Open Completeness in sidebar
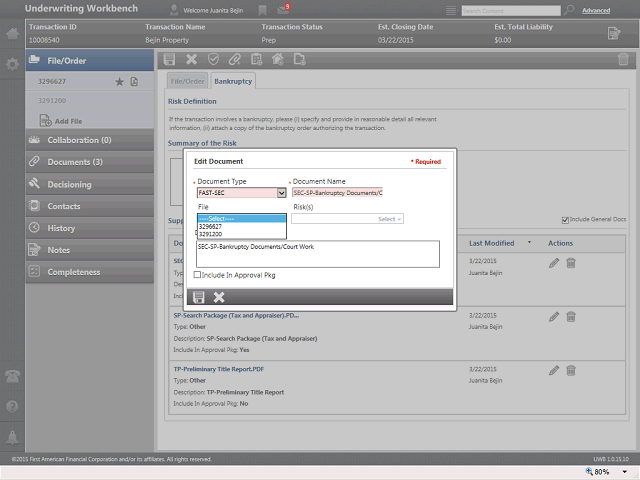Screen dimensions: 640x480 (90, 272)
